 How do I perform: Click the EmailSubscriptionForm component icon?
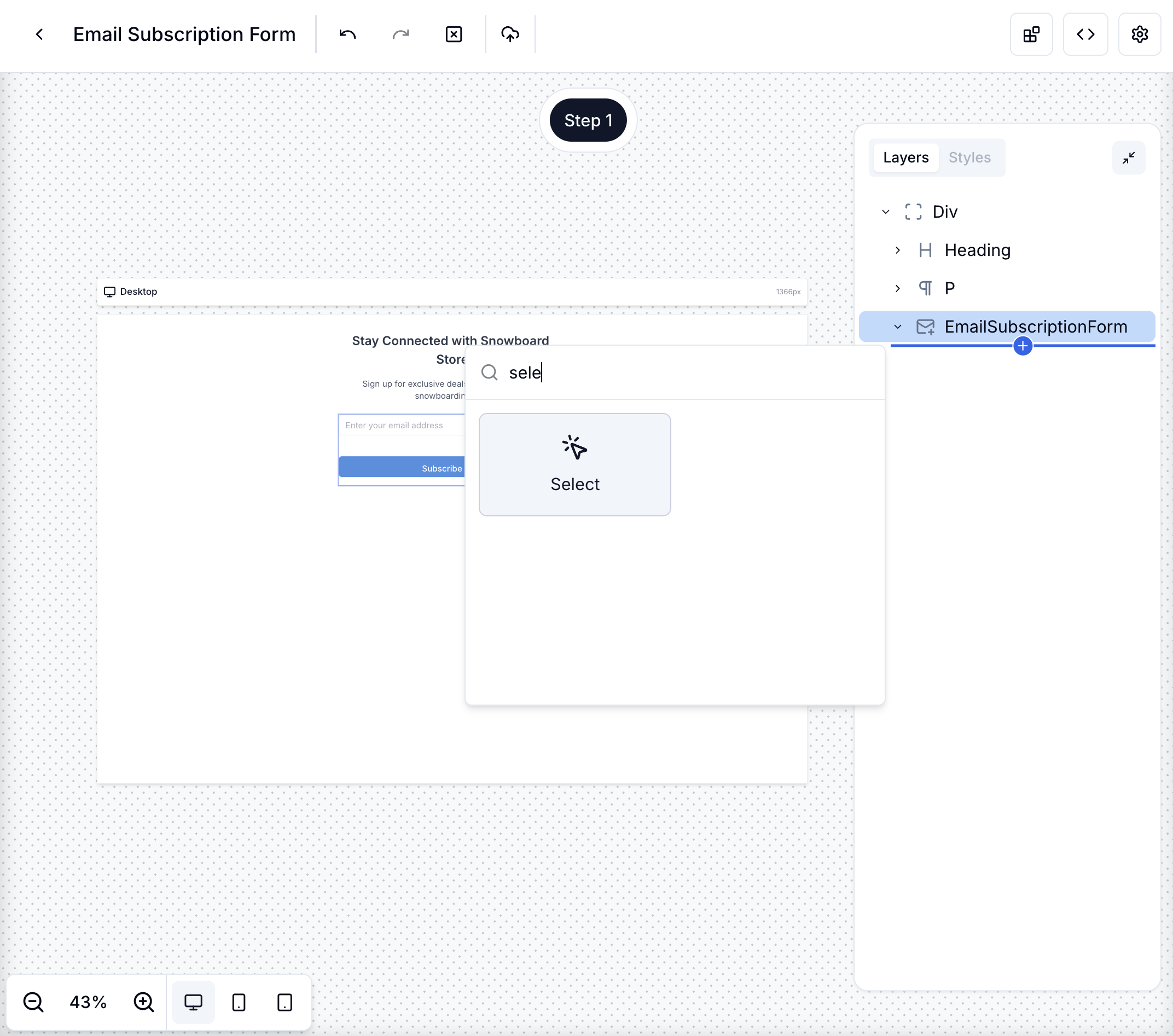coord(925,326)
